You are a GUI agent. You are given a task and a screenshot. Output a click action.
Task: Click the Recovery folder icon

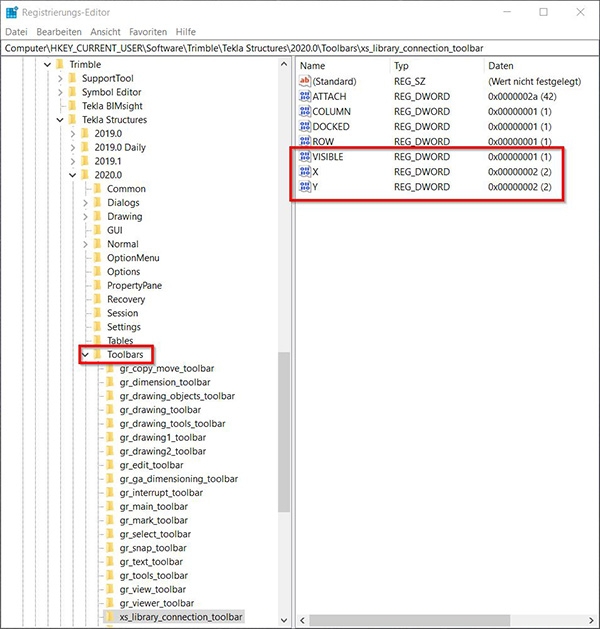[97, 299]
